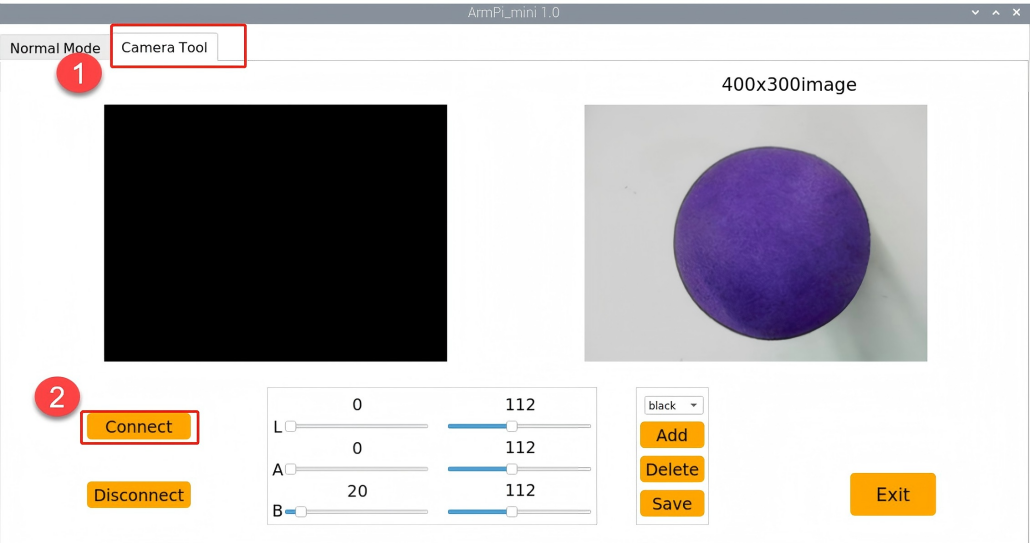Open the Normal Mode tab
The height and width of the screenshot is (543, 1030).
tap(55, 48)
